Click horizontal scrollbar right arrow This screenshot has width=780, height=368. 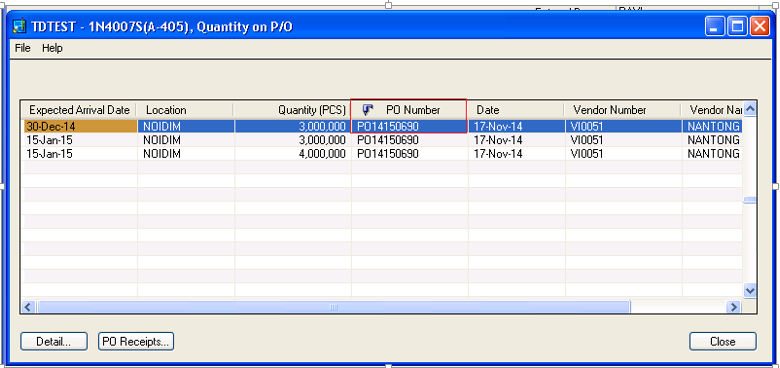733,307
